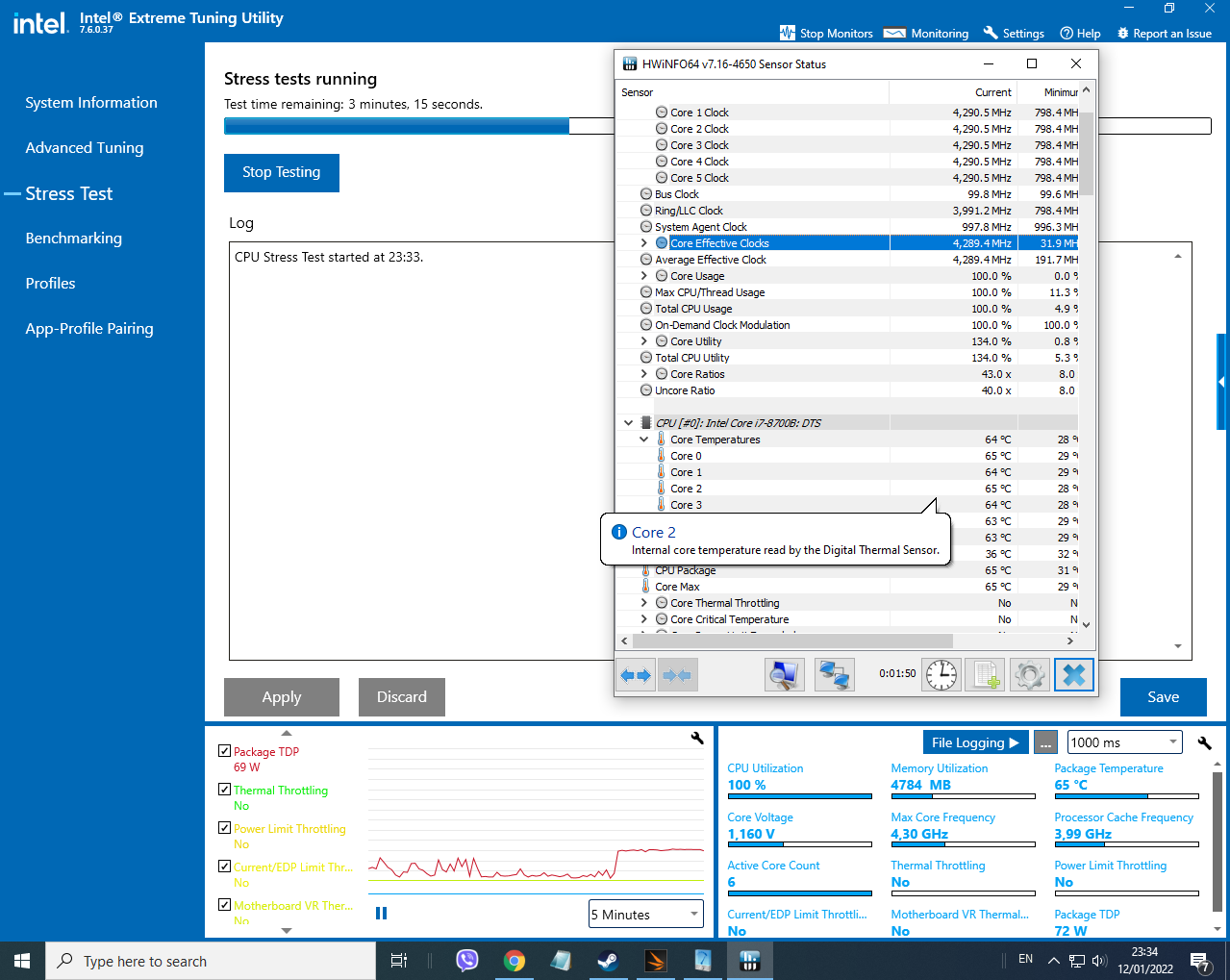Click Stop Testing button
Image resolution: width=1230 pixels, height=980 pixels.
point(282,173)
